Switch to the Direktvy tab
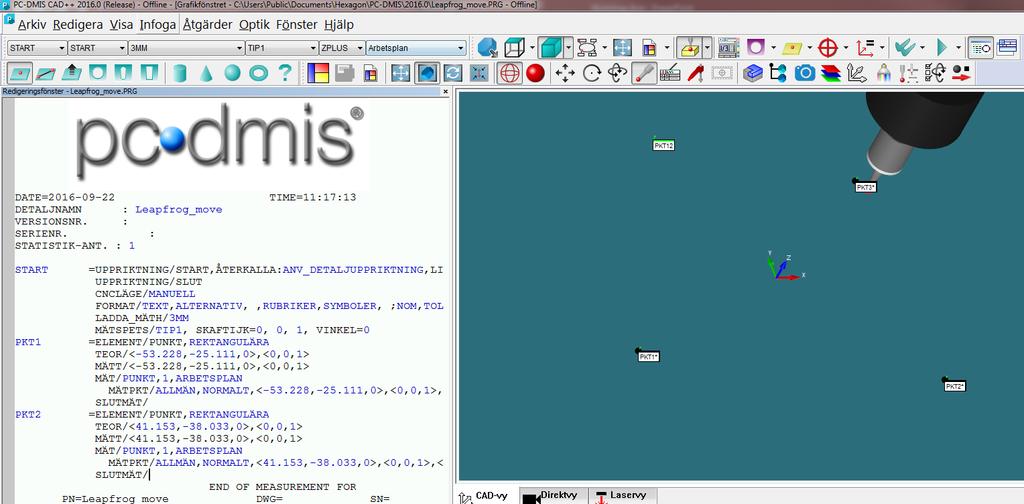Image resolution: width=1024 pixels, height=504 pixels. (554, 496)
